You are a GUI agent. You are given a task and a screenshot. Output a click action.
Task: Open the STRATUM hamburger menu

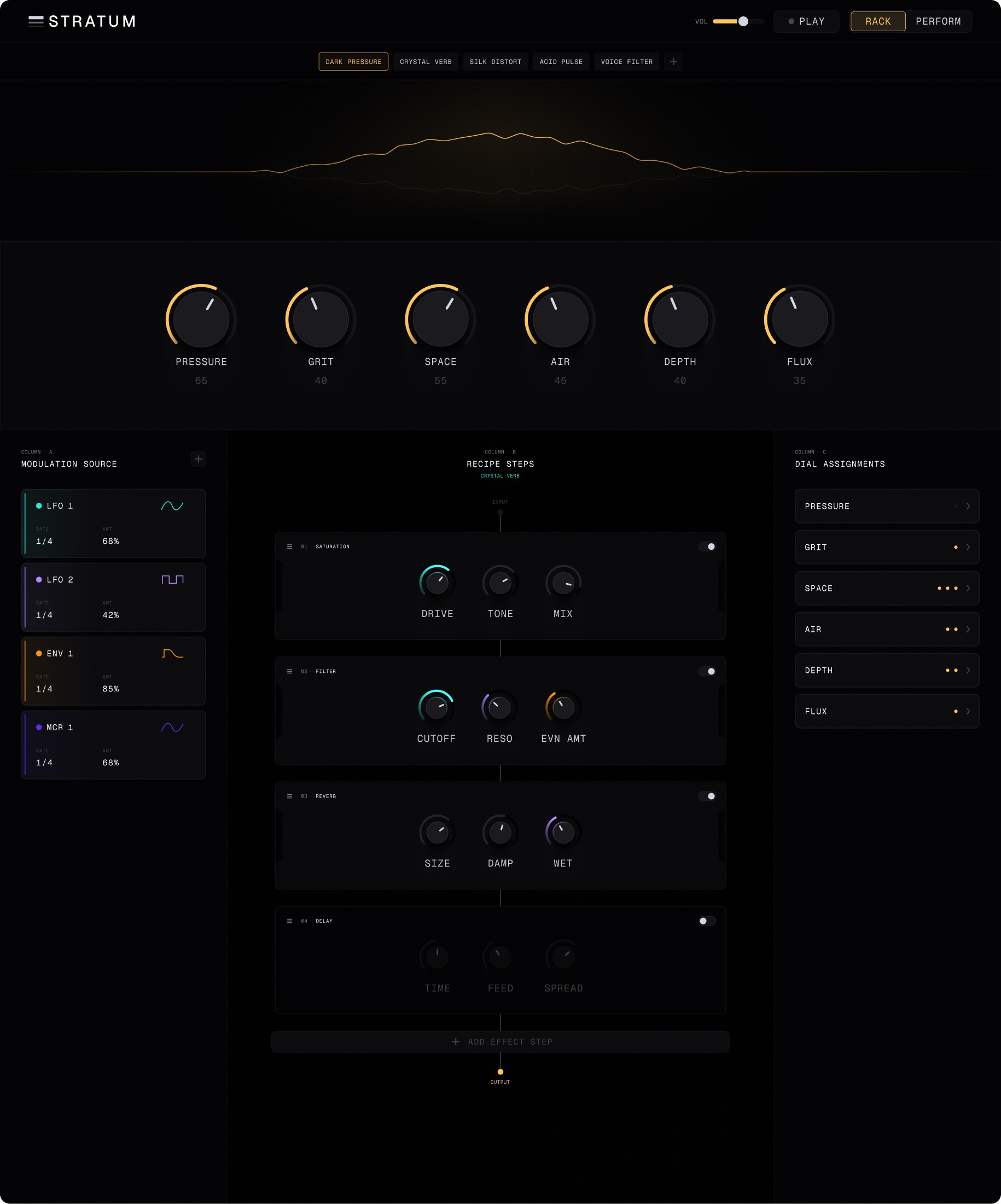[x=36, y=21]
